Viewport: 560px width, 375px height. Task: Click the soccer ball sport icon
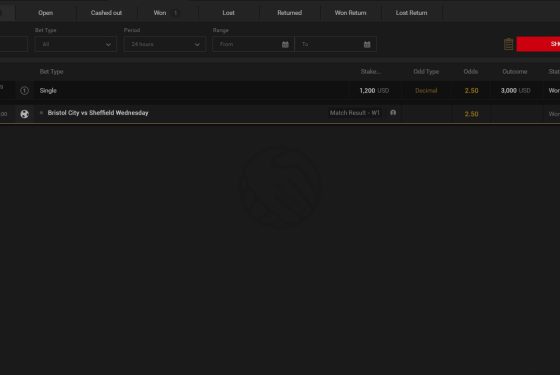pyautogui.click(x=24, y=114)
